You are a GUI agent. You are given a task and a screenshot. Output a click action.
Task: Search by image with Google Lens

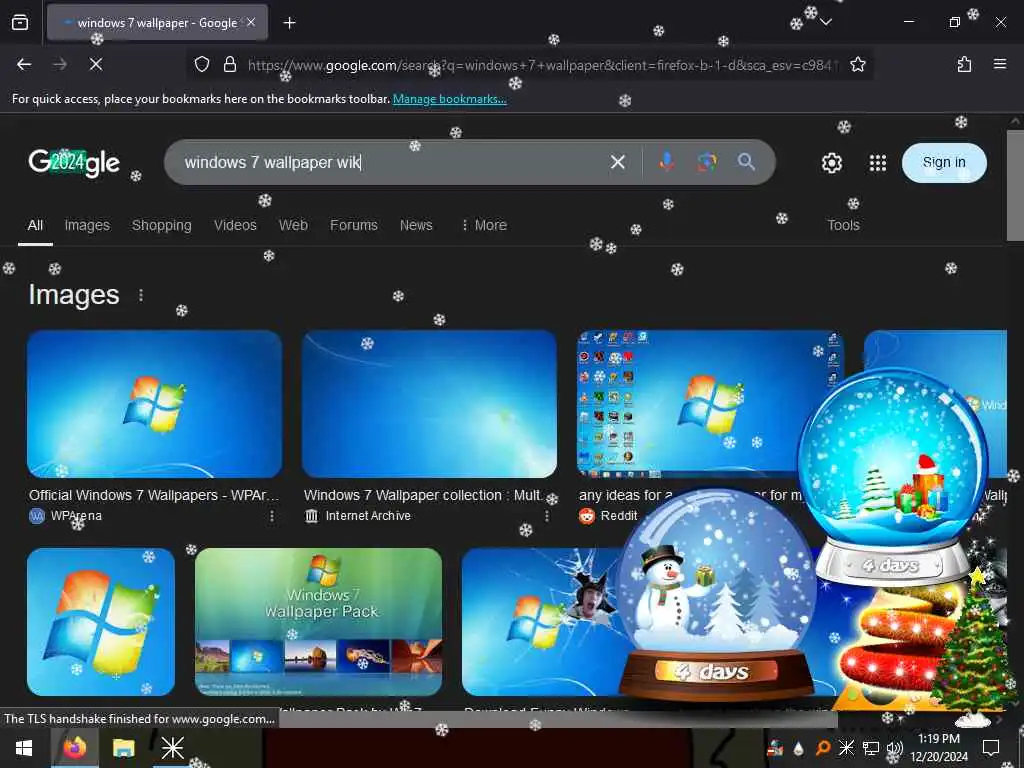tap(707, 162)
